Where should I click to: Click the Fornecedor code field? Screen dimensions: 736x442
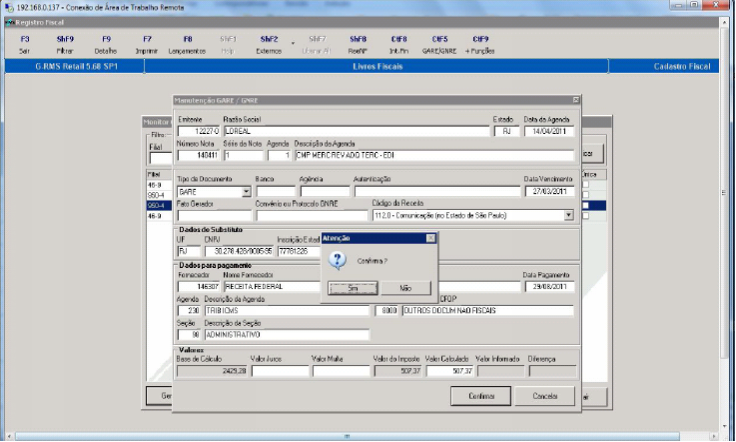199,287
